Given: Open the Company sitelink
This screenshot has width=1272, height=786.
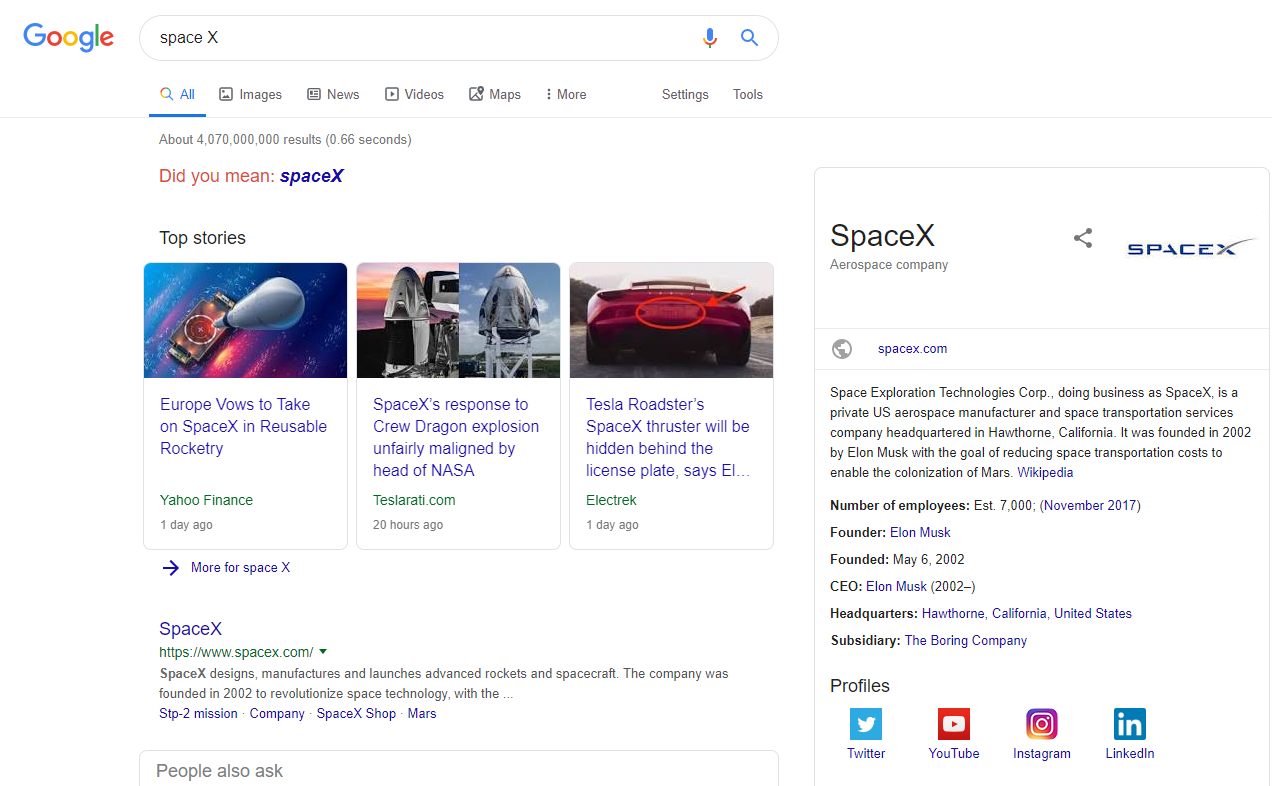Looking at the screenshot, I should 277,714.
